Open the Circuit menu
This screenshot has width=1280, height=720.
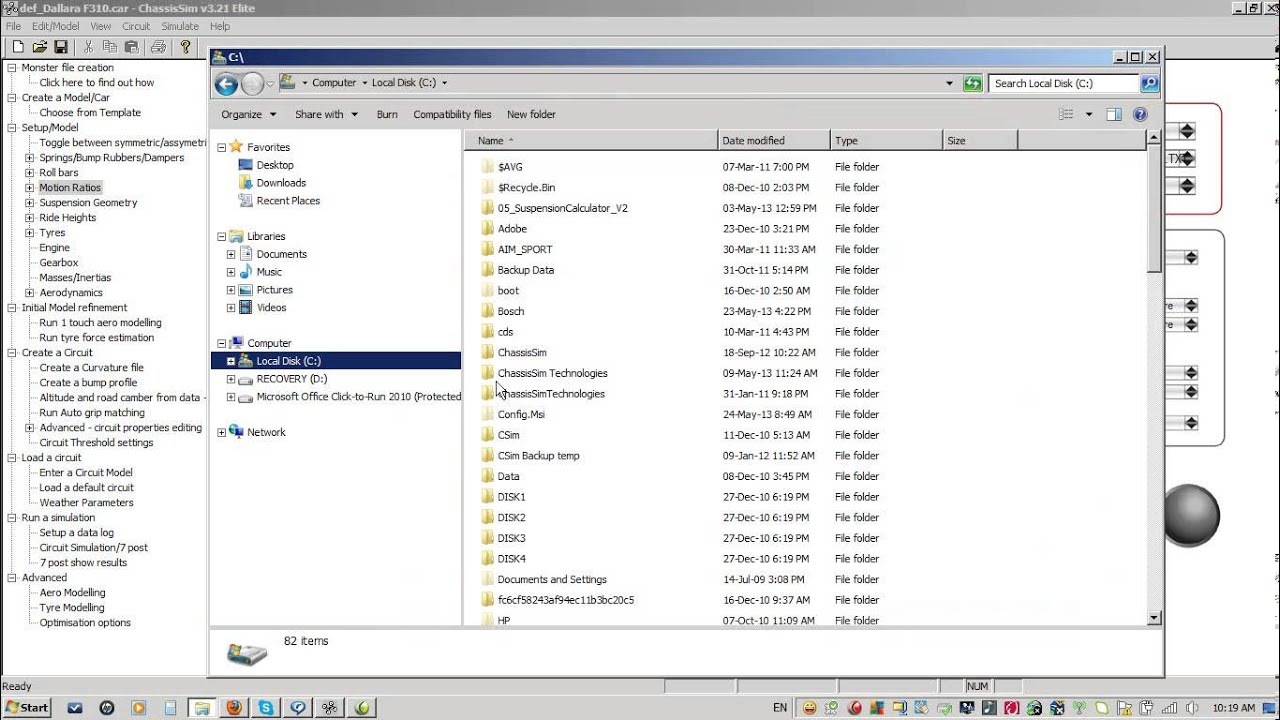coord(136,26)
